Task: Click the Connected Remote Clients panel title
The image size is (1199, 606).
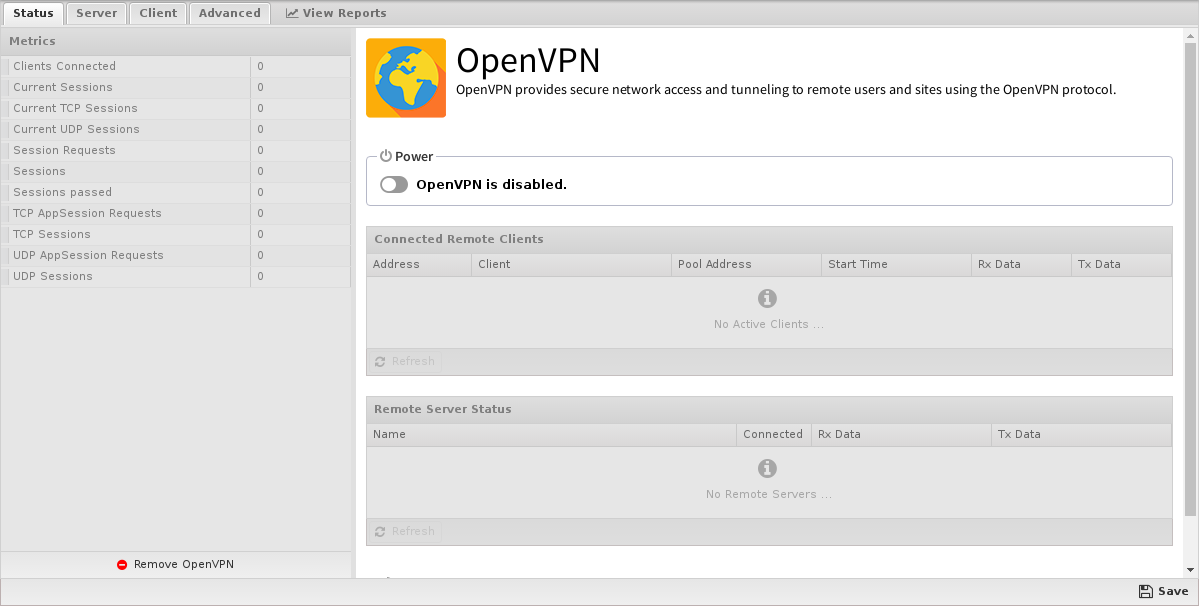Action: point(459,239)
